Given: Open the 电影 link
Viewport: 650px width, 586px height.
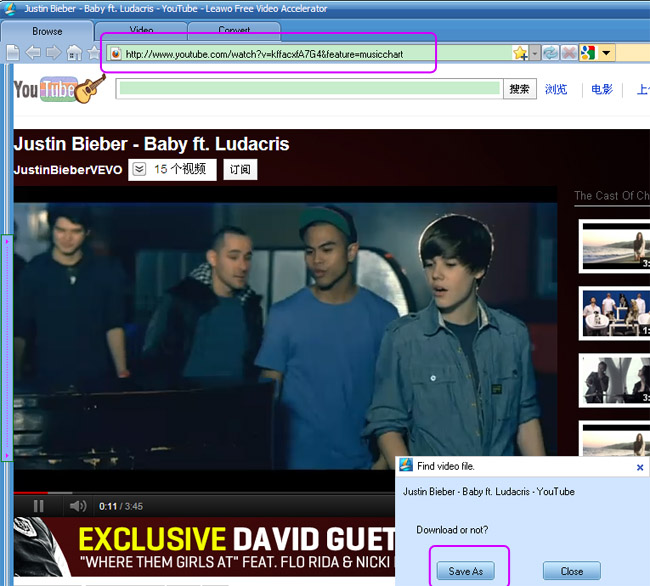Looking at the screenshot, I should tap(601, 89).
